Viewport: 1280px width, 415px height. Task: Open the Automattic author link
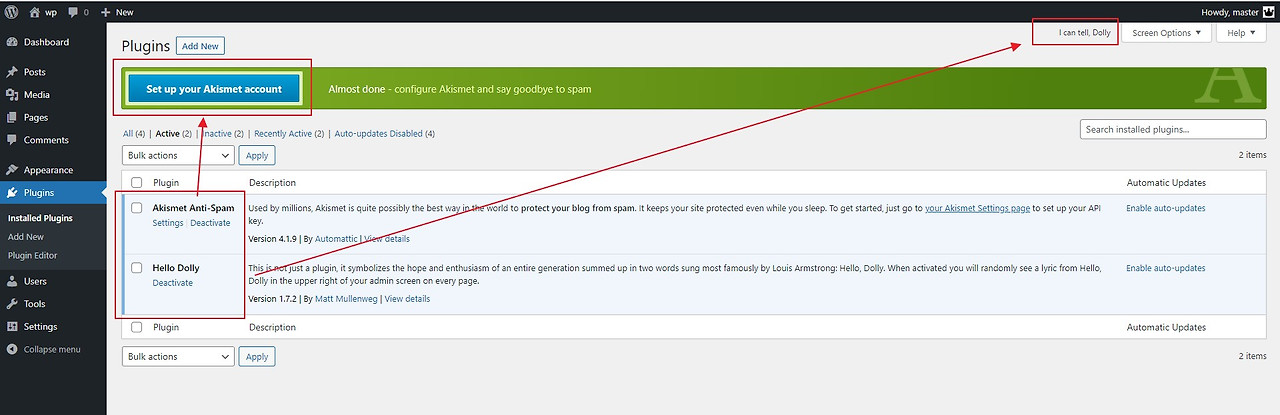(x=336, y=239)
